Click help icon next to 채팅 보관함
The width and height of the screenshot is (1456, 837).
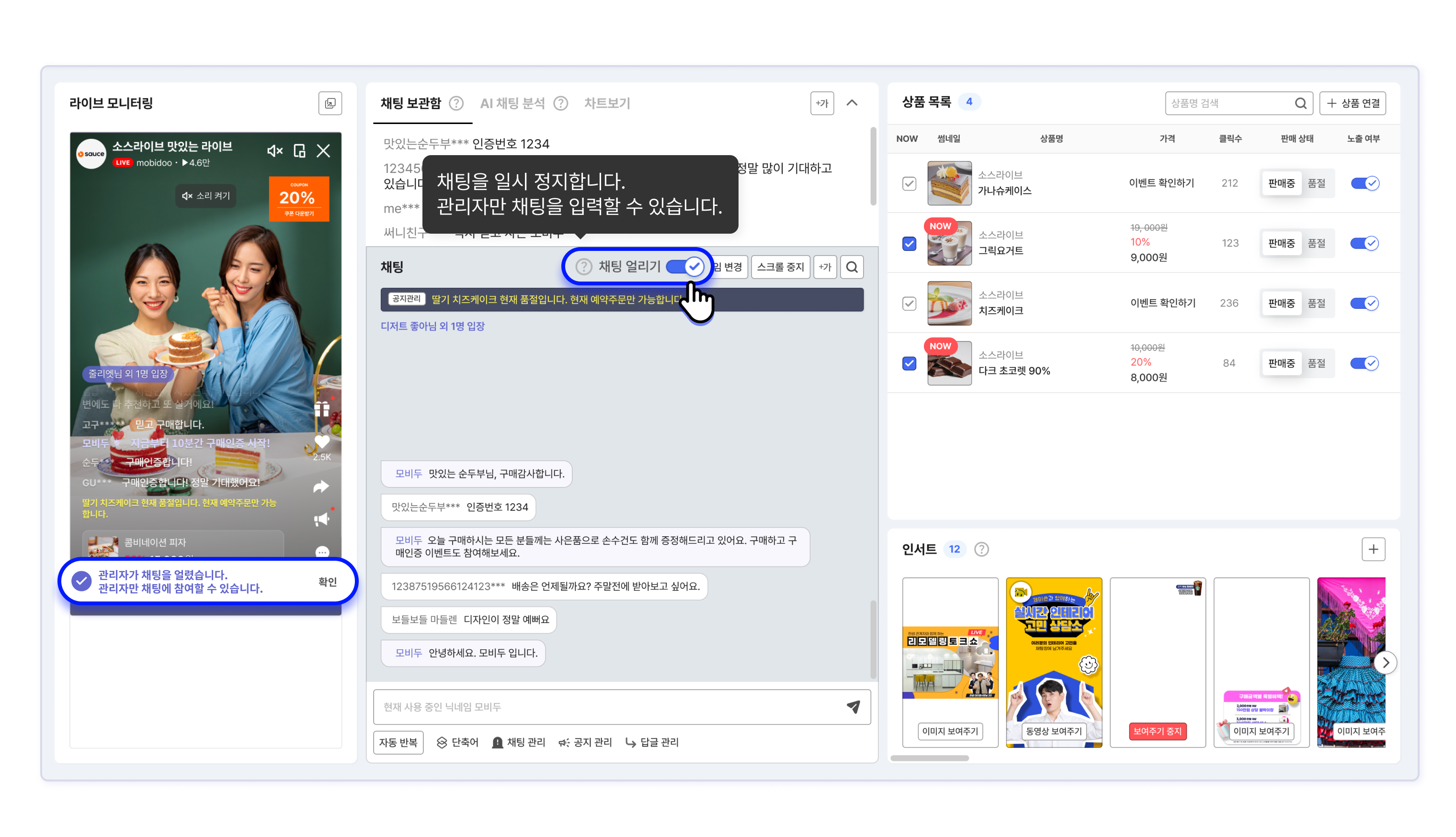456,103
